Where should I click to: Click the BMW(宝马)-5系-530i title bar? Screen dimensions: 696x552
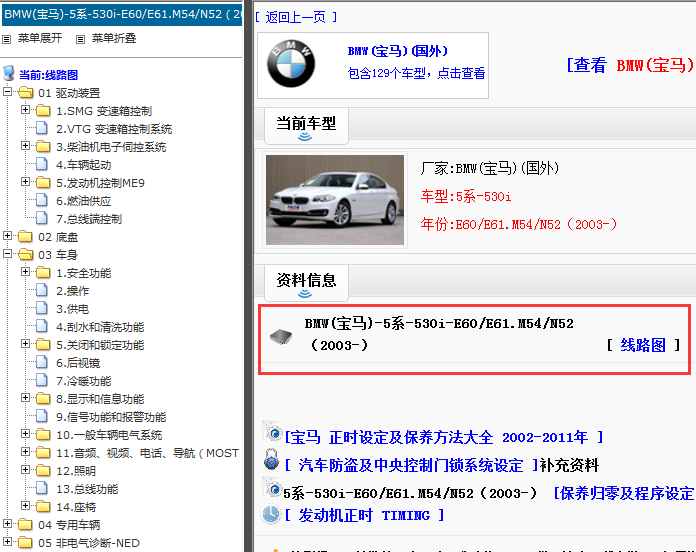click(122, 14)
